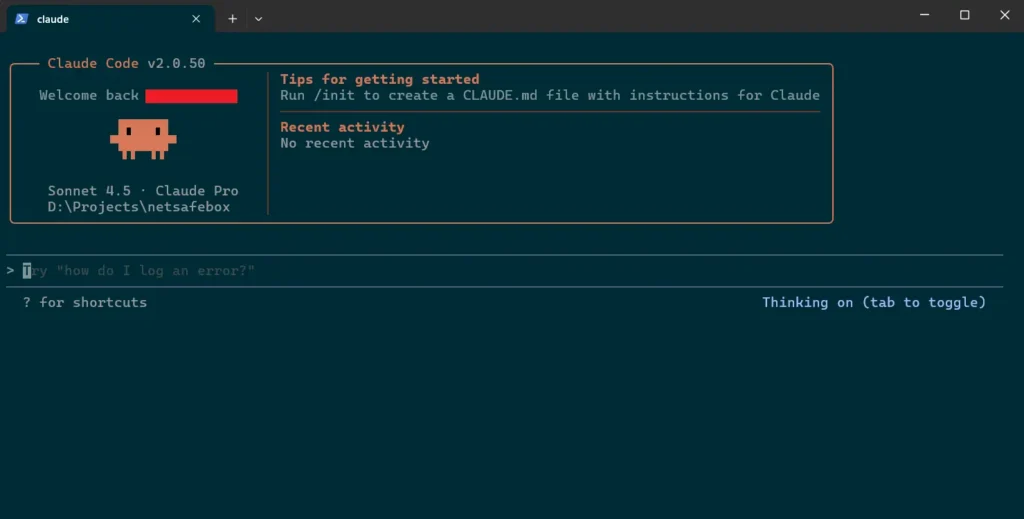
Task: Select the claude tab title
Action: pyautogui.click(x=53, y=18)
